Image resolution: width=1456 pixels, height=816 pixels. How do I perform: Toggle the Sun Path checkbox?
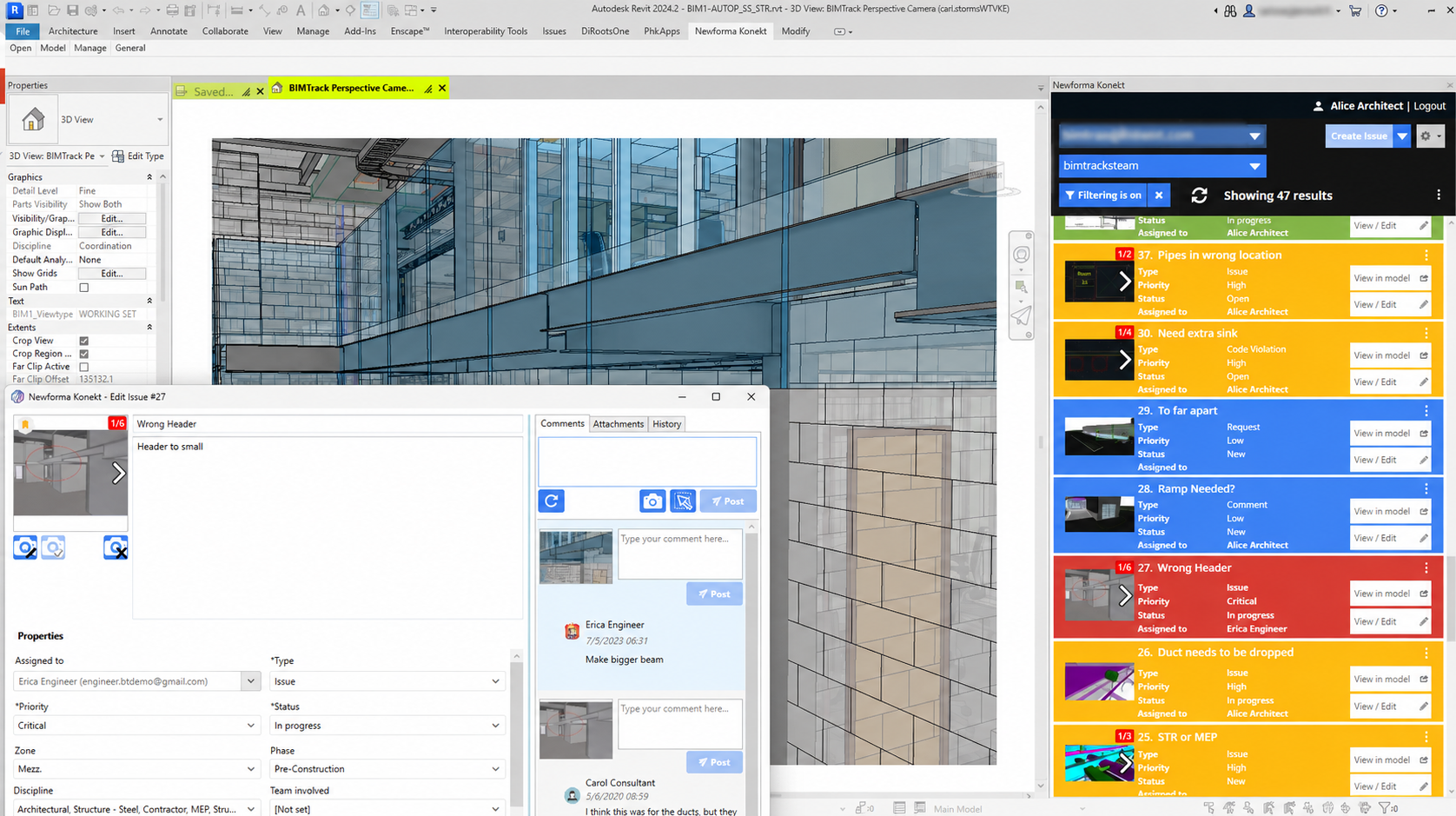pyautogui.click(x=84, y=288)
